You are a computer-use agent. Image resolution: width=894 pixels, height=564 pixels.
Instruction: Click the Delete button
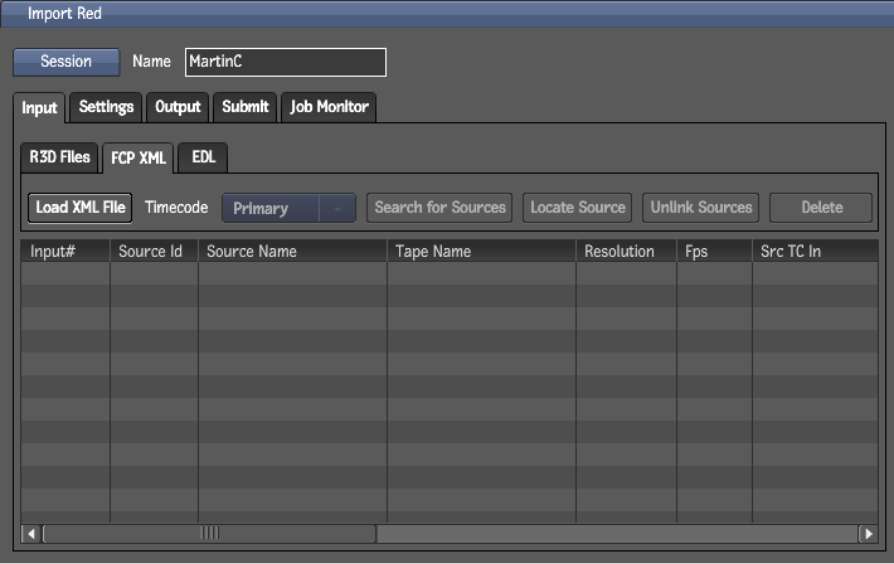coord(821,208)
